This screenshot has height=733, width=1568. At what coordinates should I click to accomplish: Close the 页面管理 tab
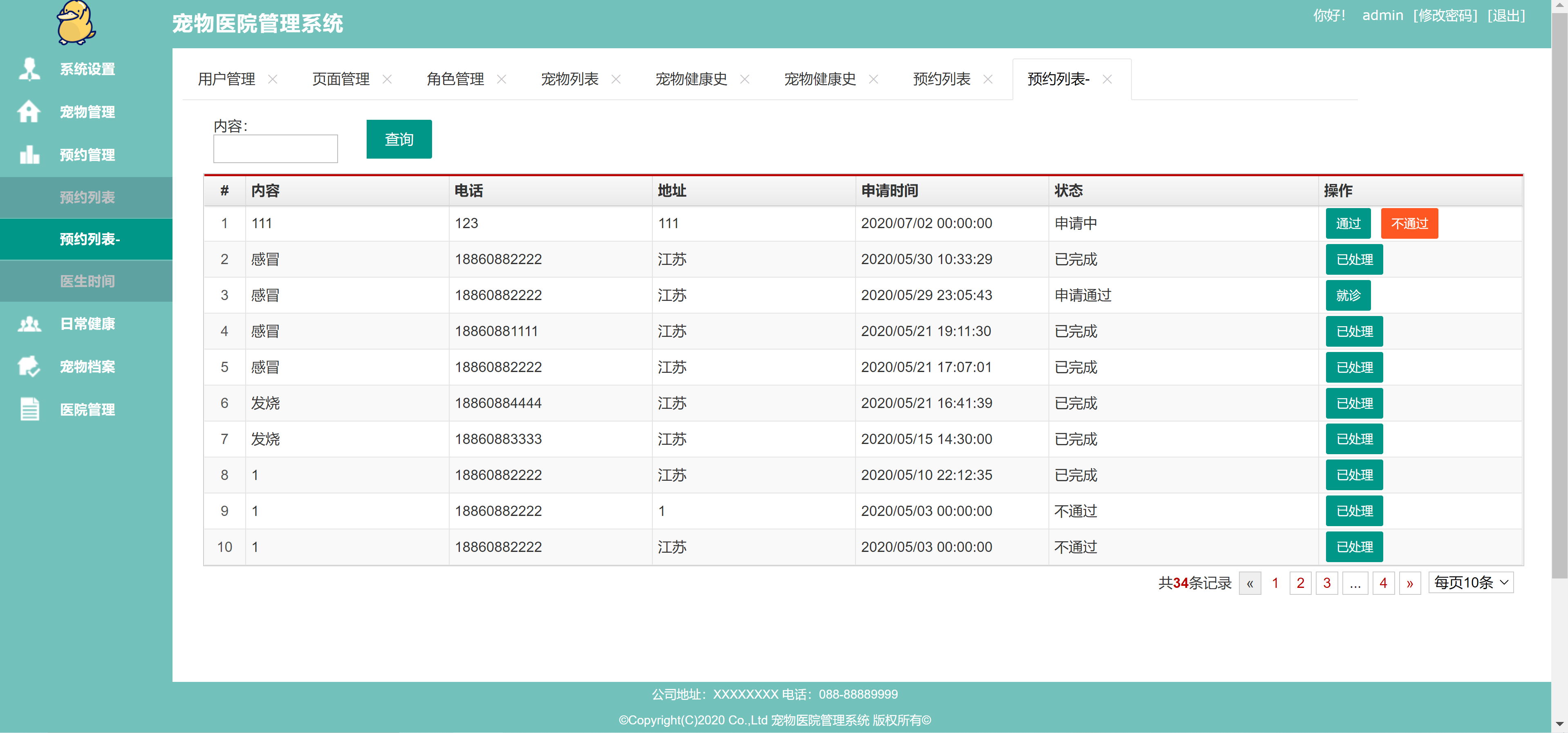[387, 78]
